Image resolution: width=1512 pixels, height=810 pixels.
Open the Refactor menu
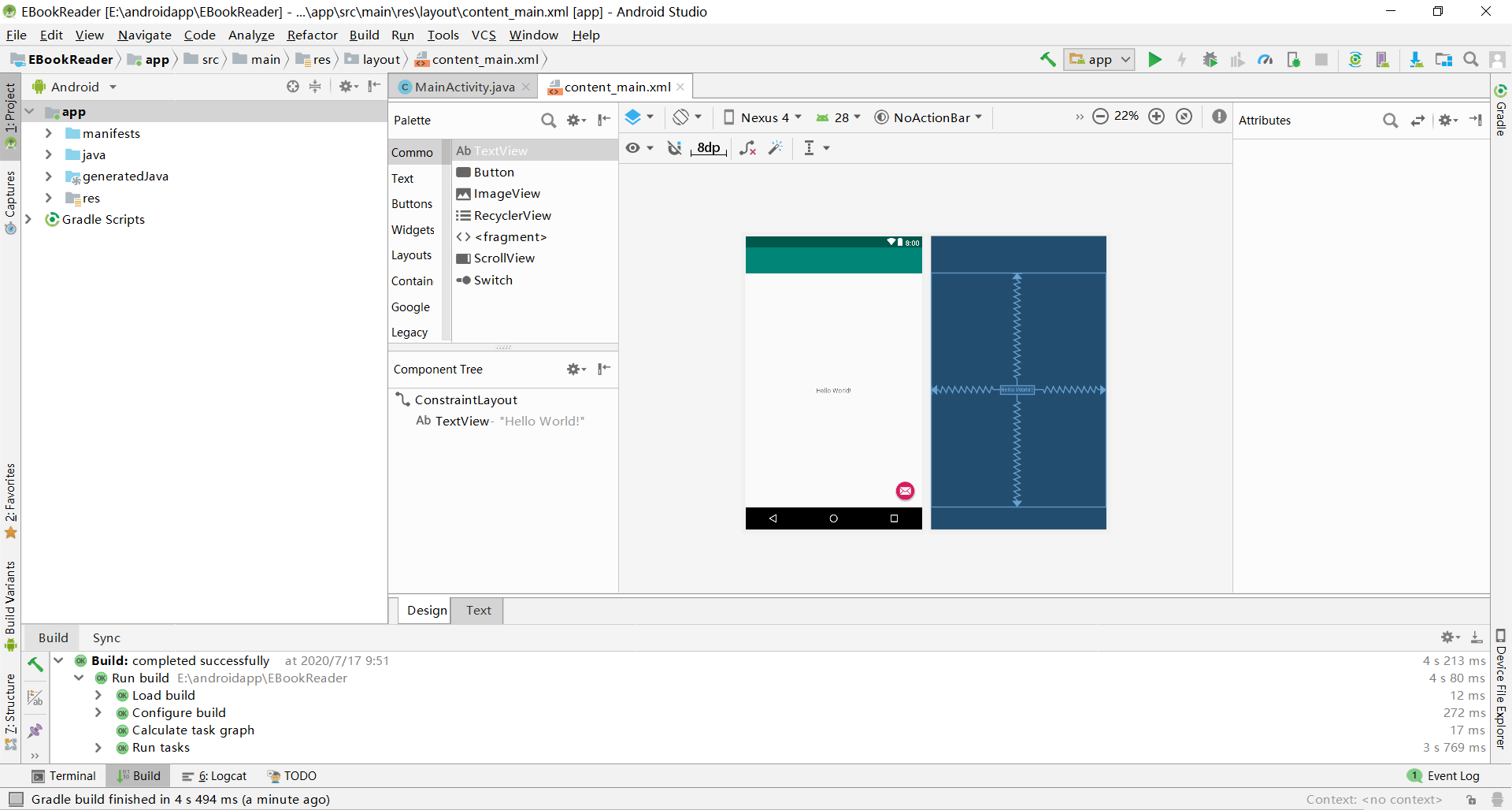pos(312,35)
